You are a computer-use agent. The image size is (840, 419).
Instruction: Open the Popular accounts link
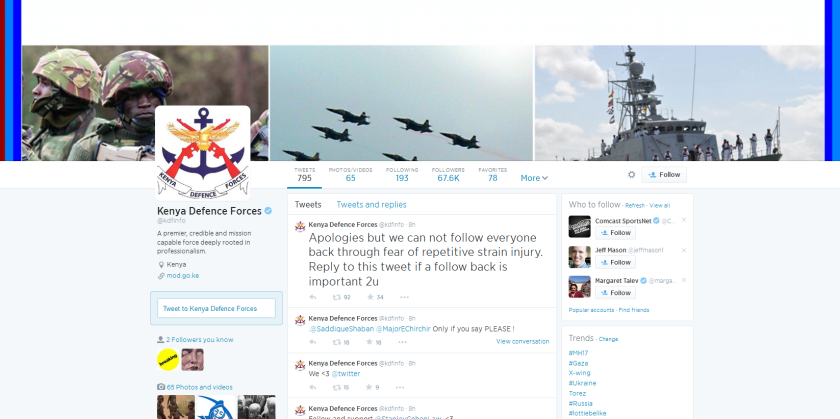[x=591, y=310]
